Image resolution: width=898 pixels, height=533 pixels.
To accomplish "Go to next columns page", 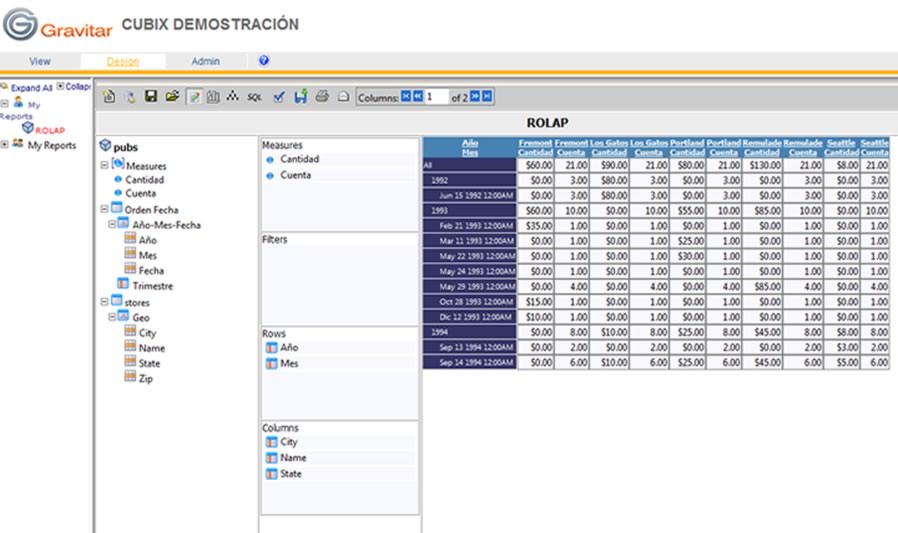I will pyautogui.click(x=475, y=96).
